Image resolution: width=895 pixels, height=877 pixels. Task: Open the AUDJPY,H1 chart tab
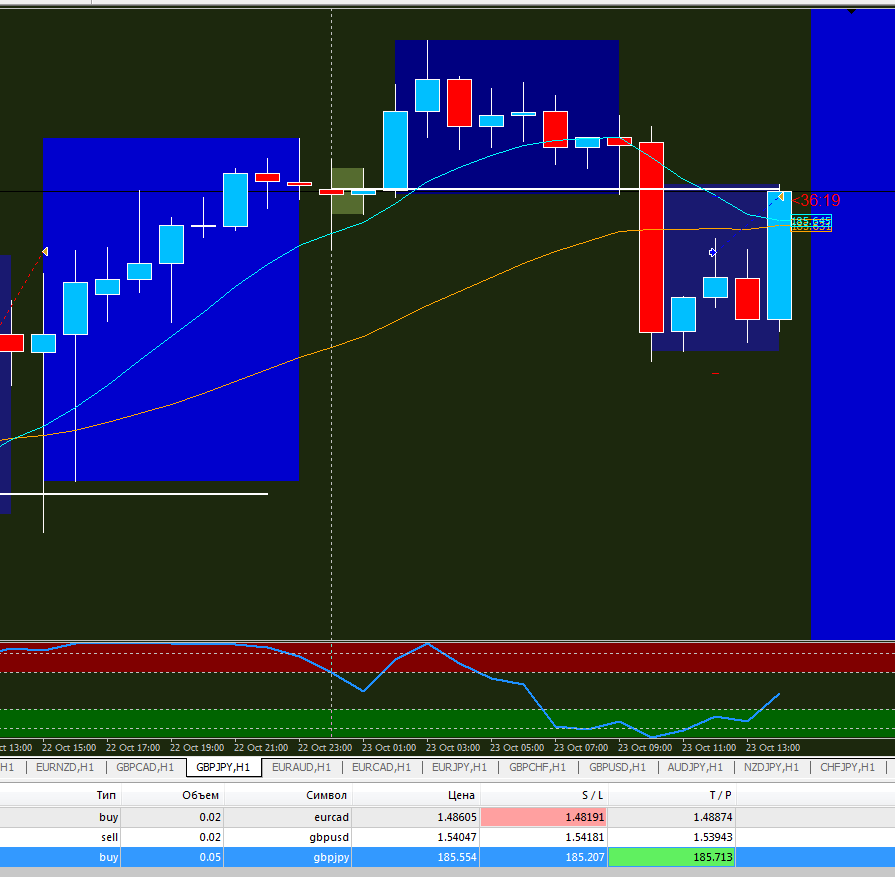pos(695,767)
